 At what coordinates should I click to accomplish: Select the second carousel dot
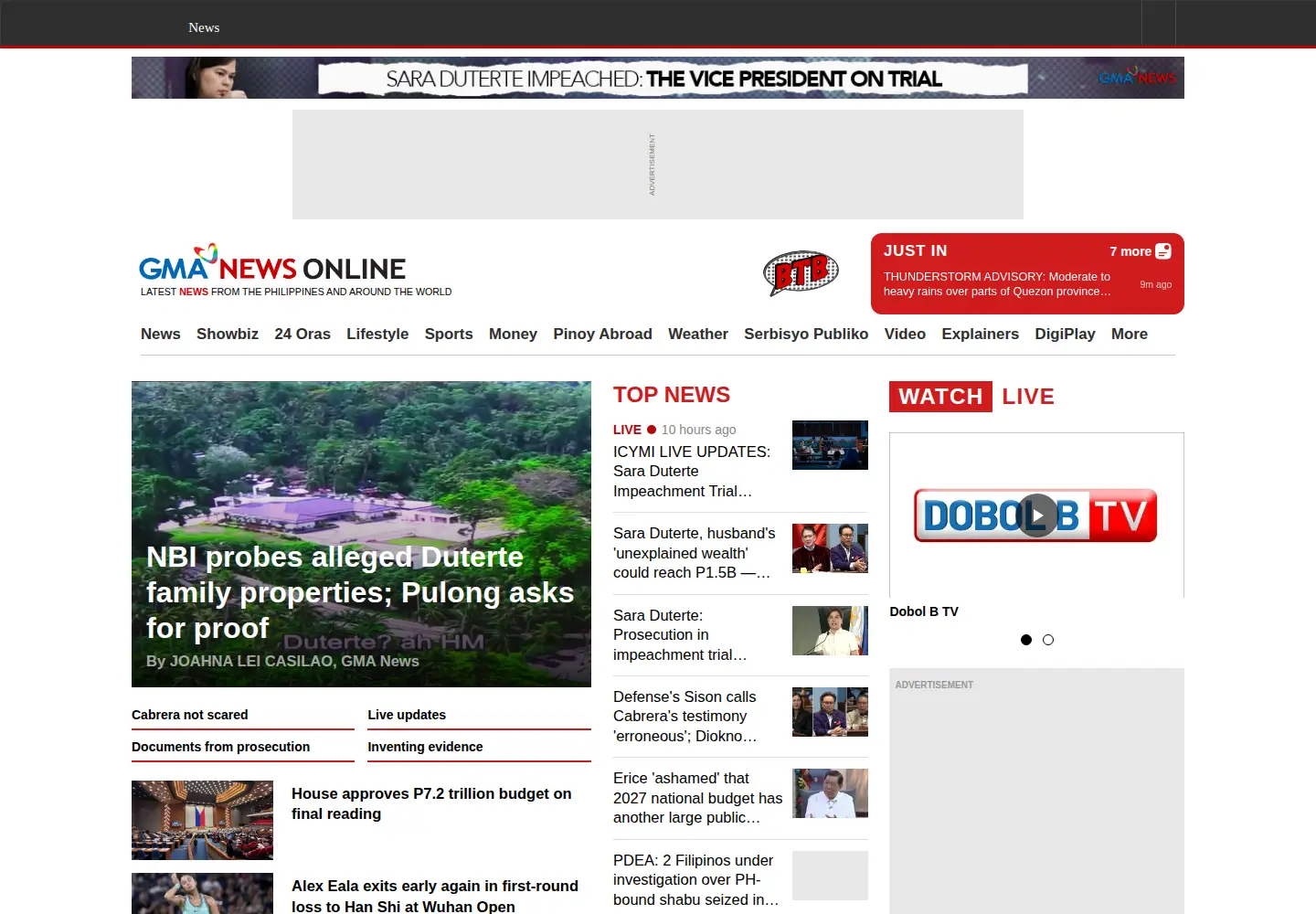(1048, 640)
